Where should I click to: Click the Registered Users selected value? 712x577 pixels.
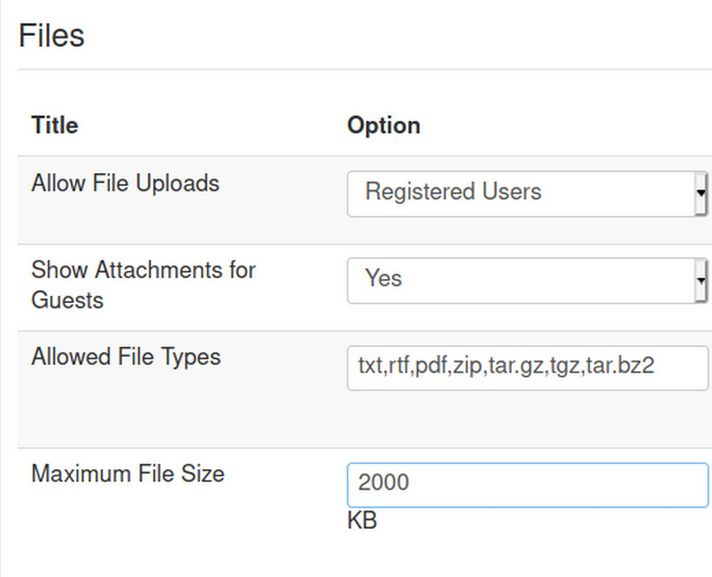tap(453, 192)
